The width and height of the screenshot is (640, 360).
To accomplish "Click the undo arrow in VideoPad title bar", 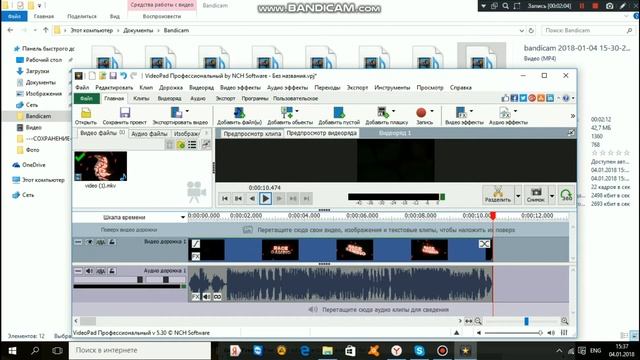I will pyautogui.click(x=123, y=76).
